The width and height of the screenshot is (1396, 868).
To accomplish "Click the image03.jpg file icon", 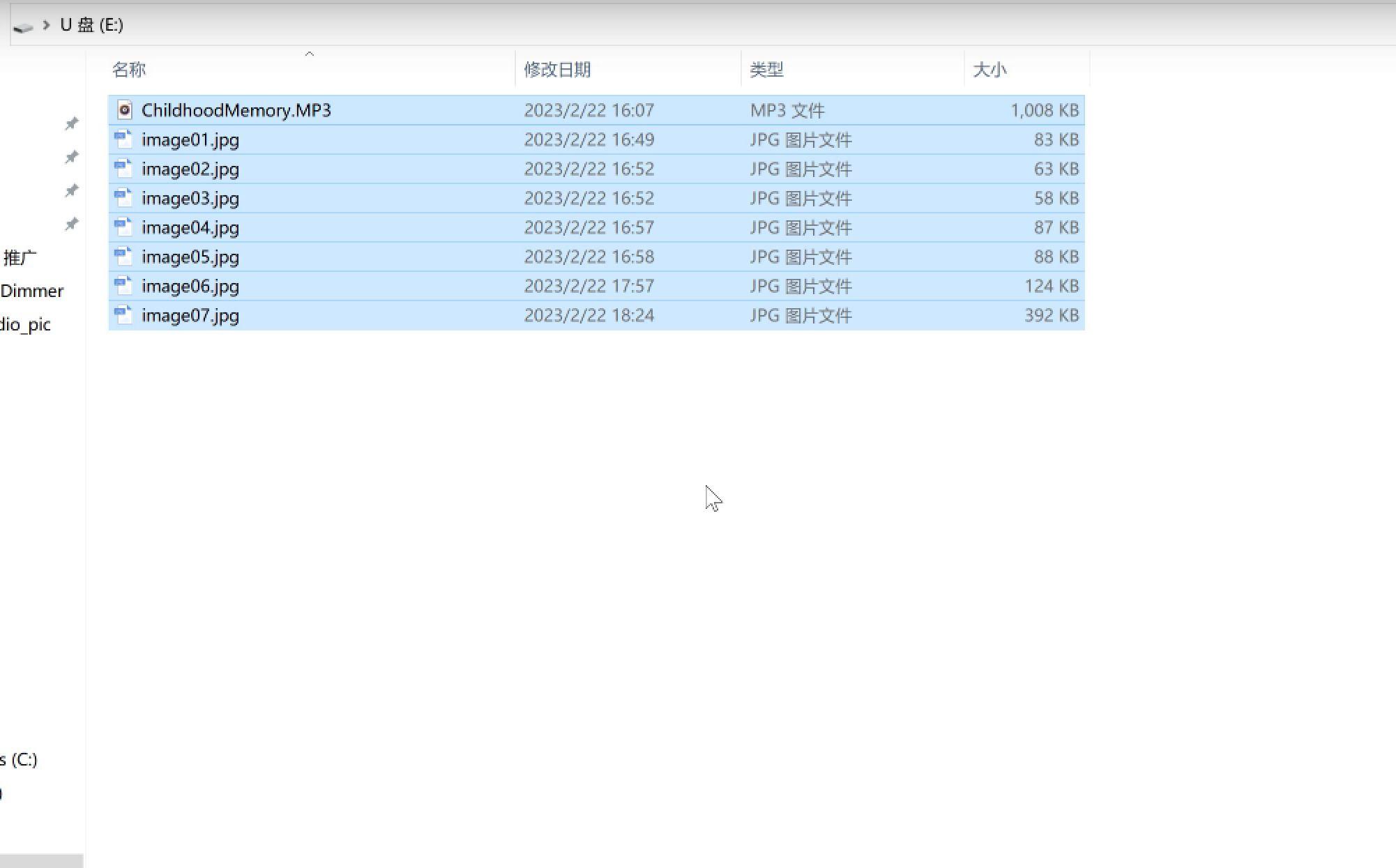I will tap(123, 198).
